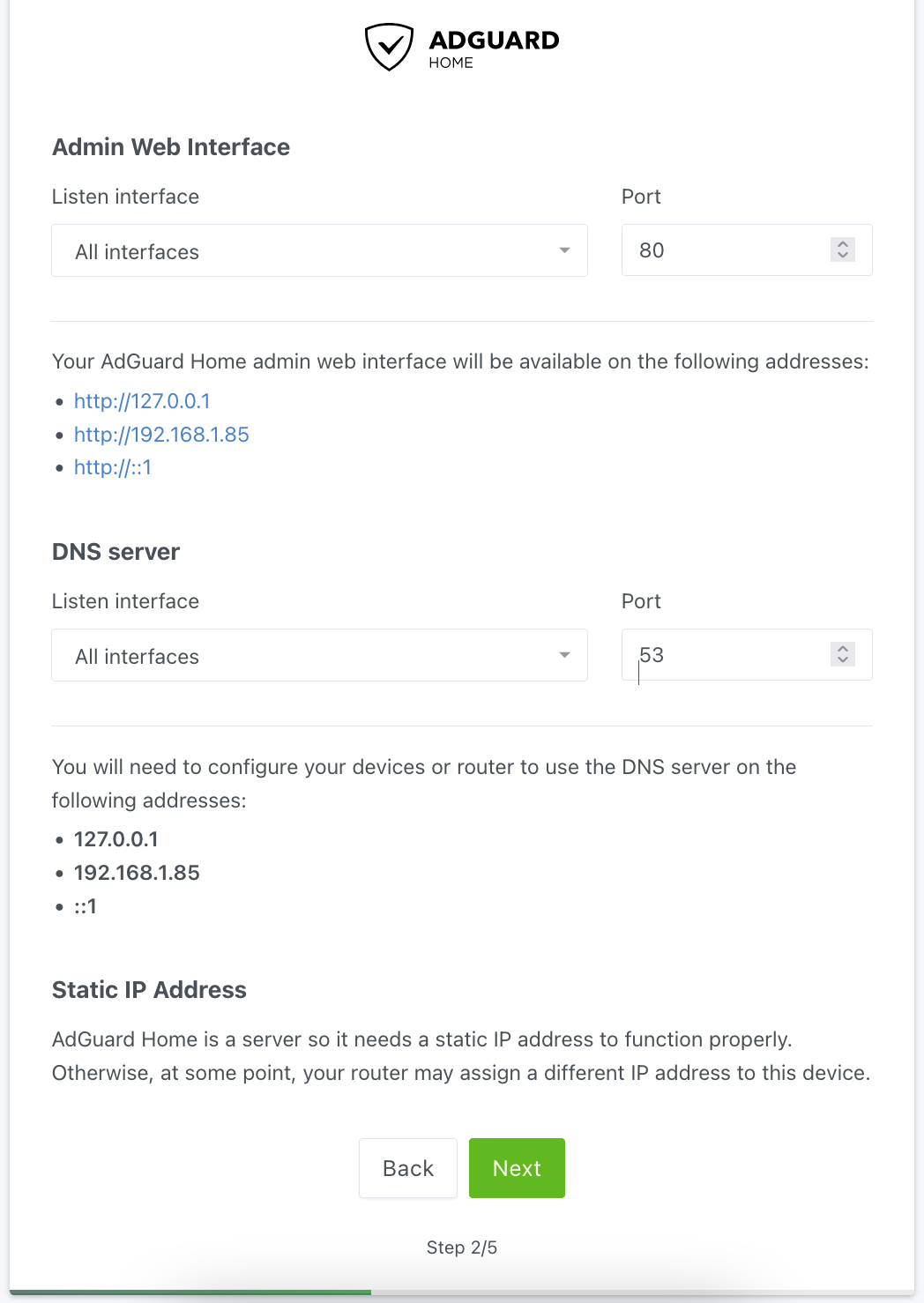Click the Static IP Address heading
Viewport: 924px width, 1303px height.
coord(149,990)
